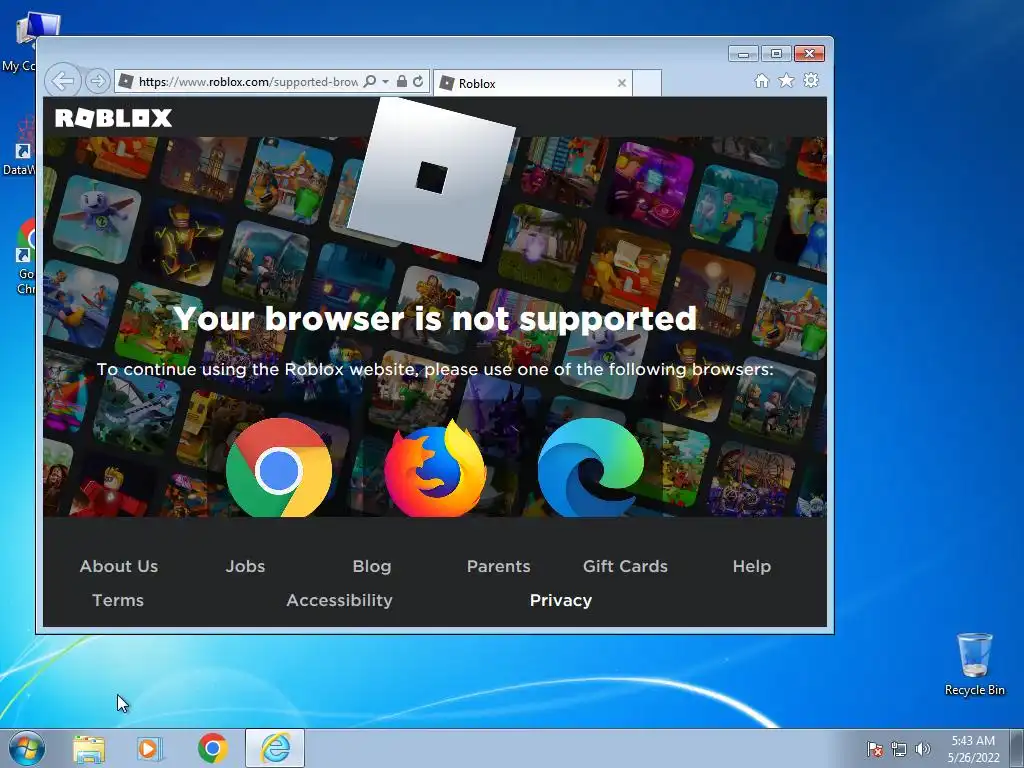Screen dimensions: 1024x768
Task: Open the Parents footer link
Action: point(498,566)
